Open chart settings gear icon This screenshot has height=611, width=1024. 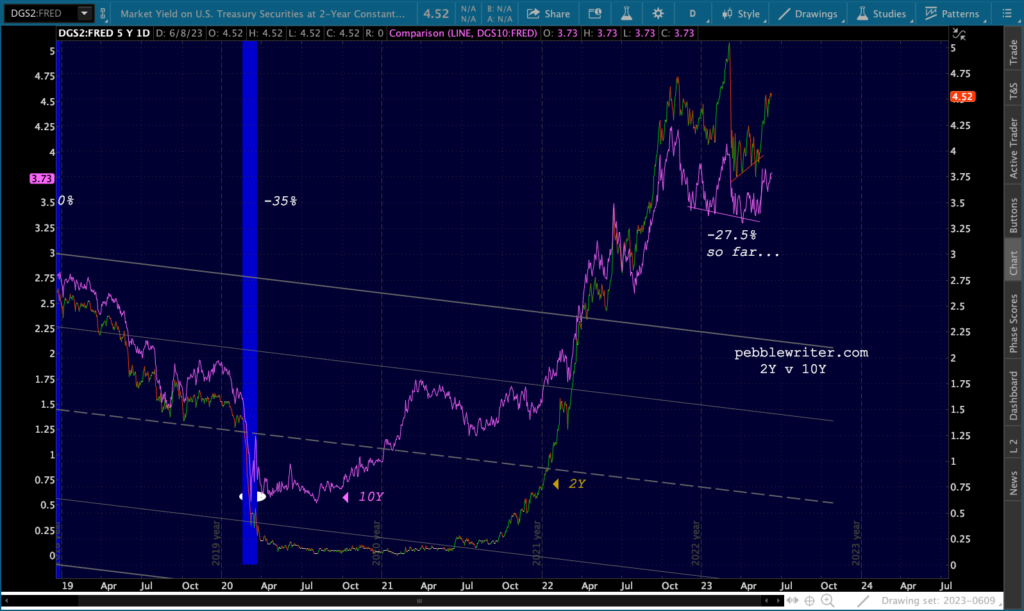coord(658,14)
